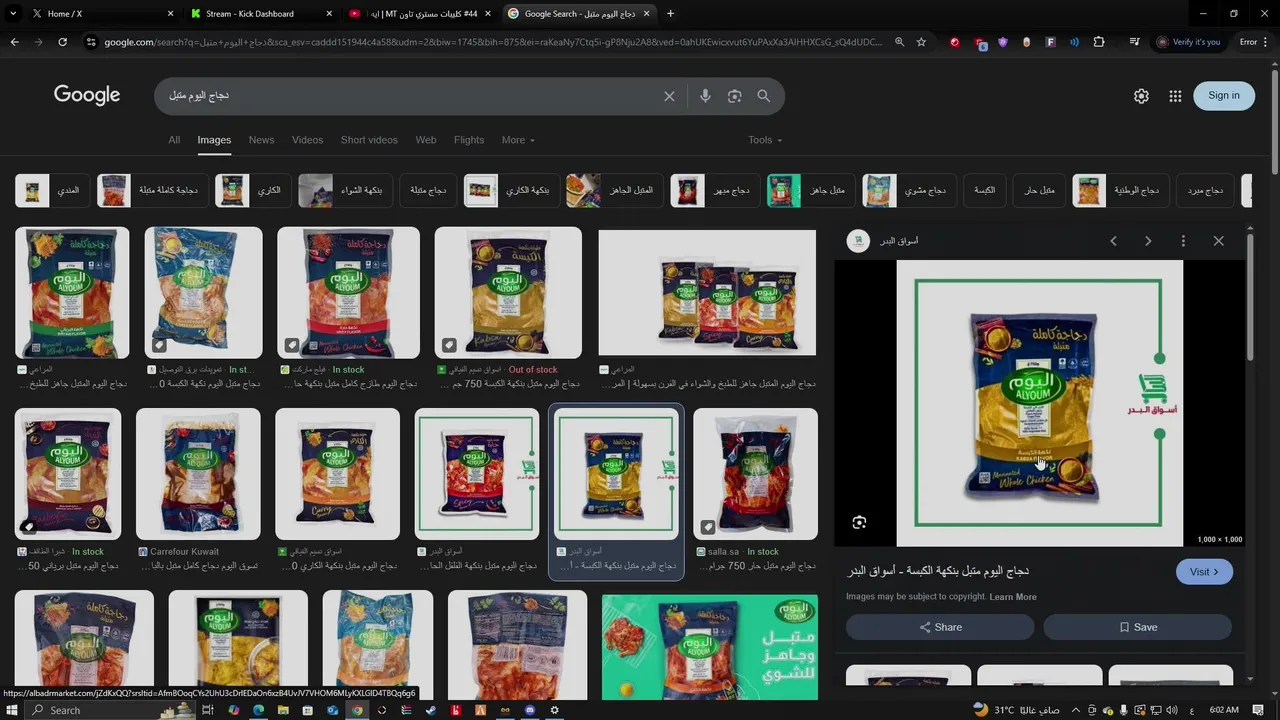Screen dimensions: 1280x720
Task: Expand the More search filter dropdown
Action: (518, 140)
